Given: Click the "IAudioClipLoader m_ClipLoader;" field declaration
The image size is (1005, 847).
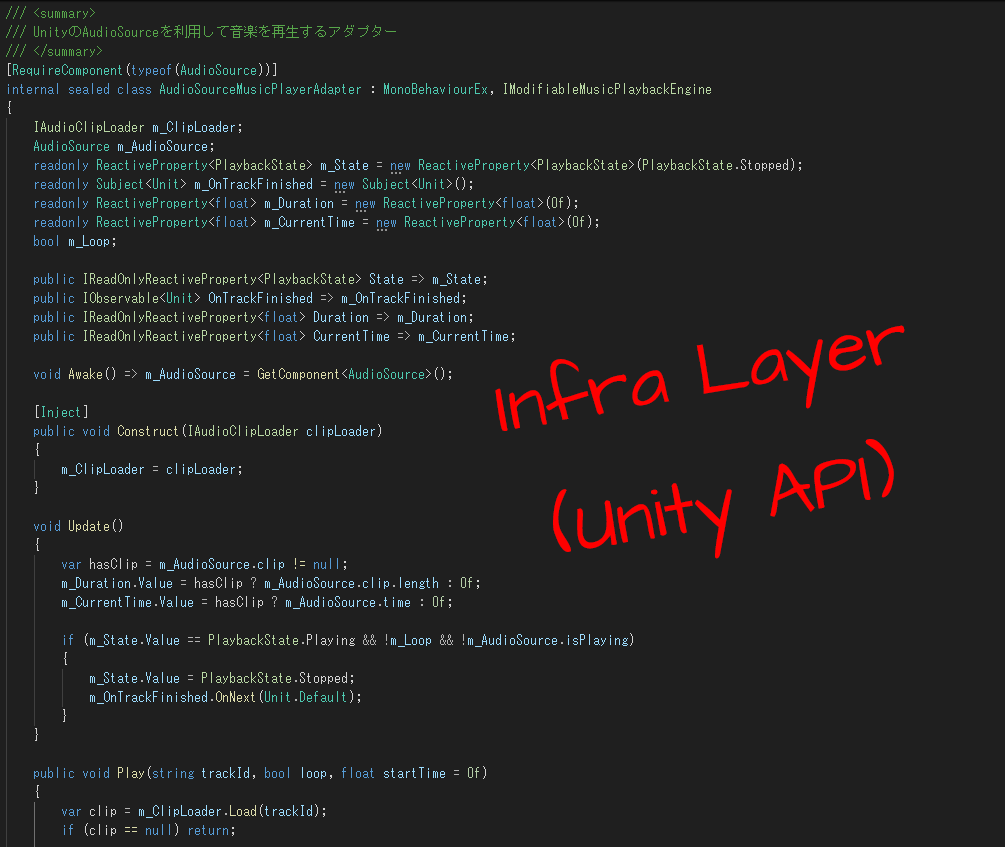Looking at the screenshot, I should (138, 128).
